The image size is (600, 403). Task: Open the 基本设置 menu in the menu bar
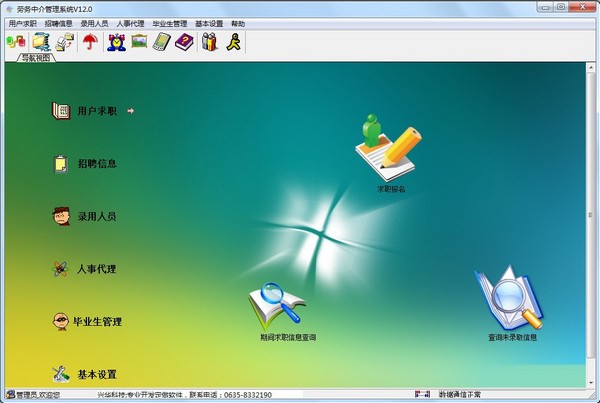[x=209, y=24]
